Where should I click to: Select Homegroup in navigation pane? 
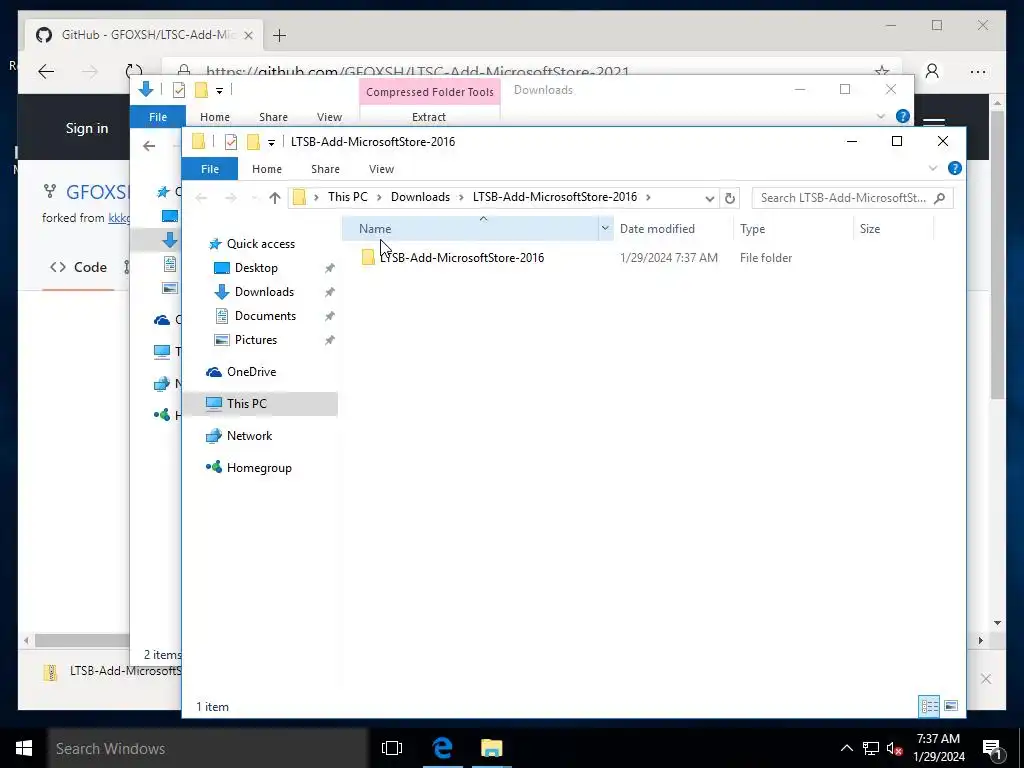click(x=259, y=468)
